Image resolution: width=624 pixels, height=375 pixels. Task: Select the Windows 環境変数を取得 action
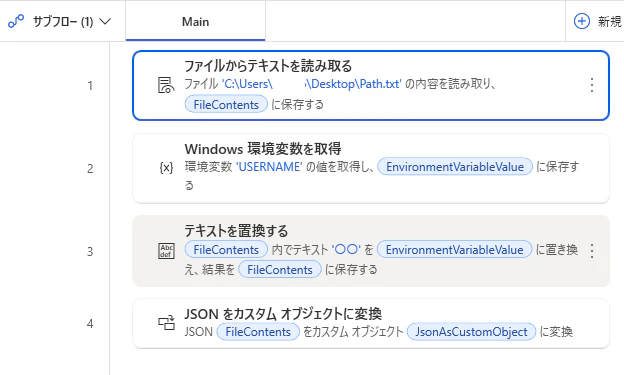(371, 168)
